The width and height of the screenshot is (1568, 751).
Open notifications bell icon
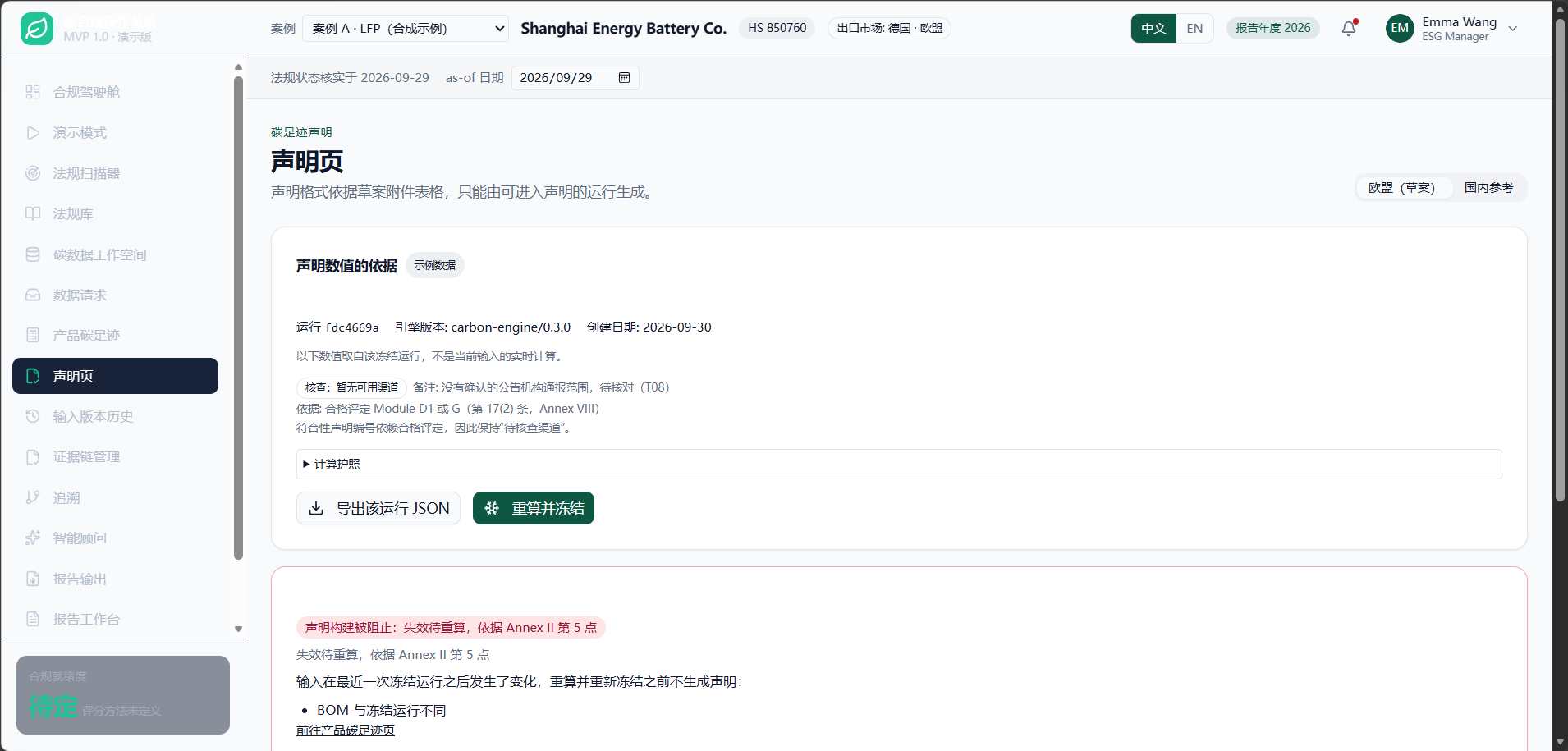1349,29
